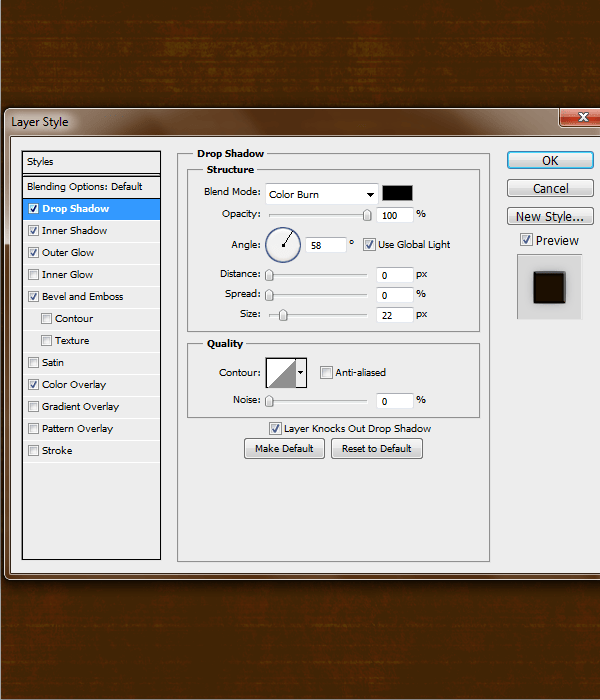The height and width of the screenshot is (700, 600).
Task: Click the layer style preview thumbnail
Action: (549, 287)
